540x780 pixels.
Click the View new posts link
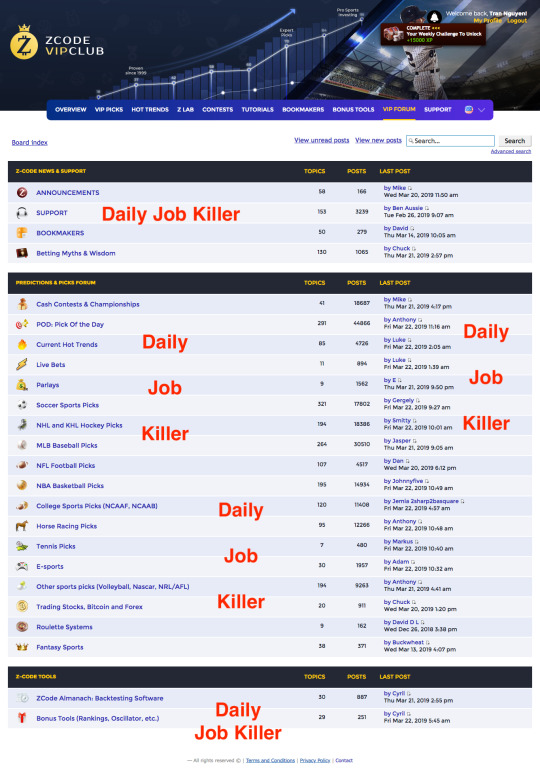[x=378, y=140]
